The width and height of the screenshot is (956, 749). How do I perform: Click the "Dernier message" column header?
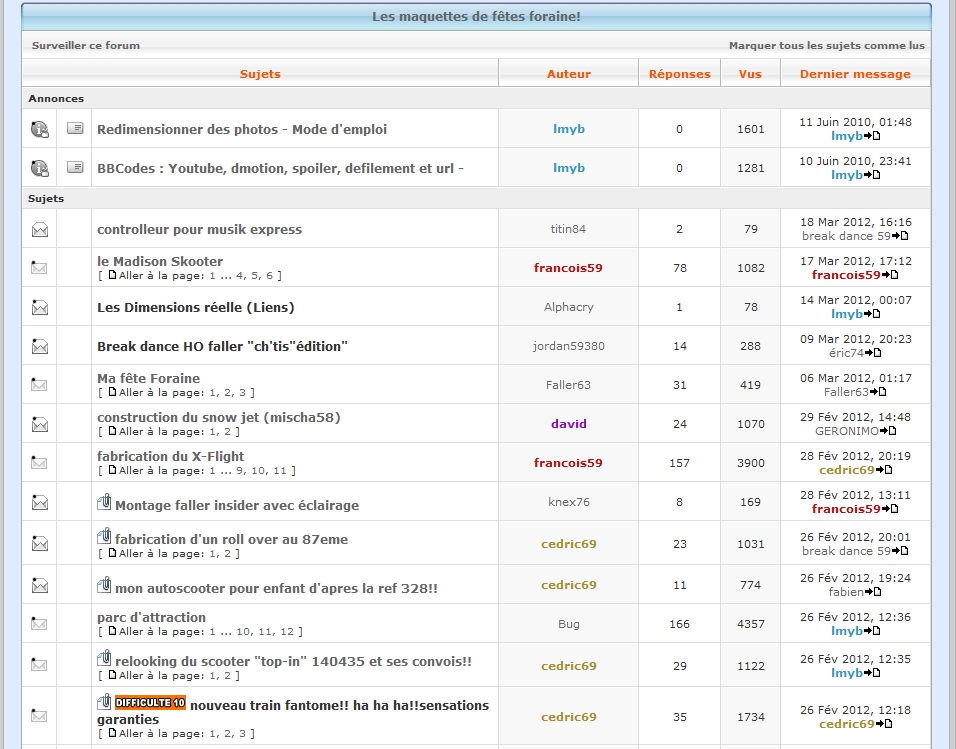click(855, 74)
